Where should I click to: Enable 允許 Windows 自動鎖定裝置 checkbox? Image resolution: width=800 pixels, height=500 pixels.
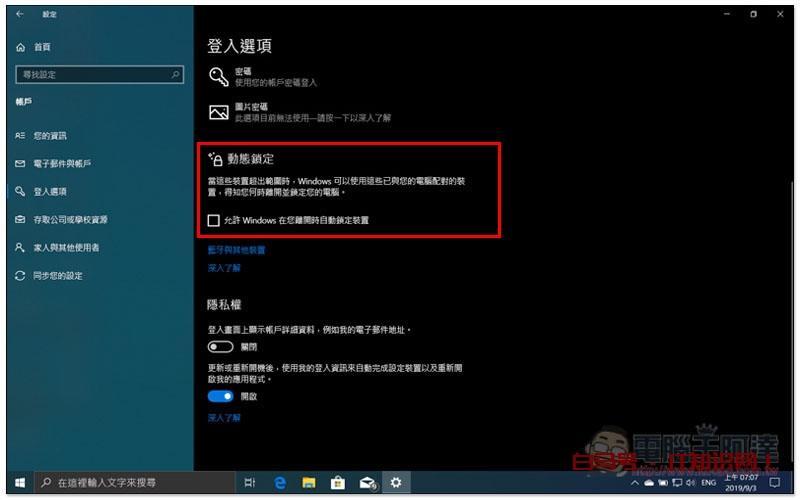click(213, 220)
